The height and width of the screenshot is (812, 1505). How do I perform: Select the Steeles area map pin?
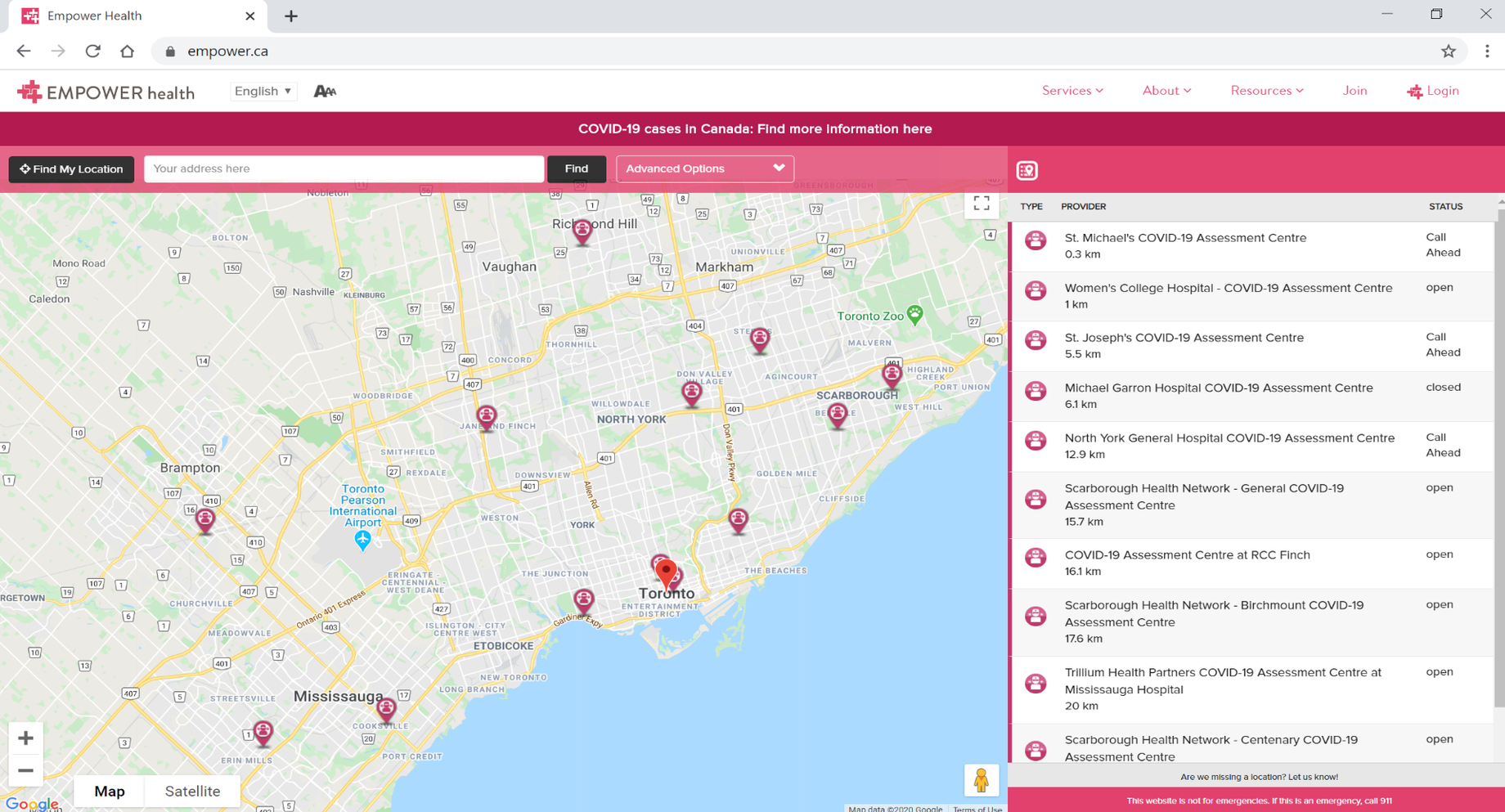(x=760, y=340)
